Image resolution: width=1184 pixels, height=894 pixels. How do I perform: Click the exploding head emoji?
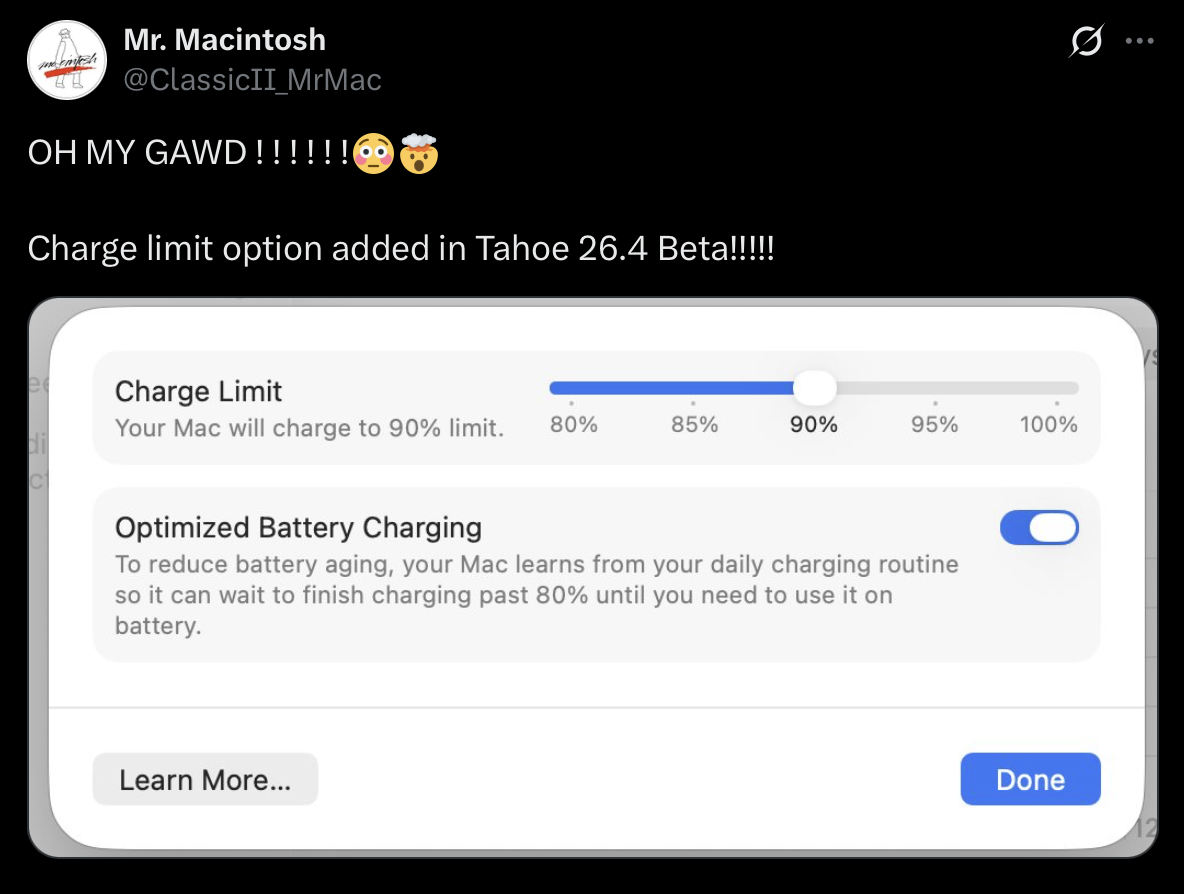[419, 153]
